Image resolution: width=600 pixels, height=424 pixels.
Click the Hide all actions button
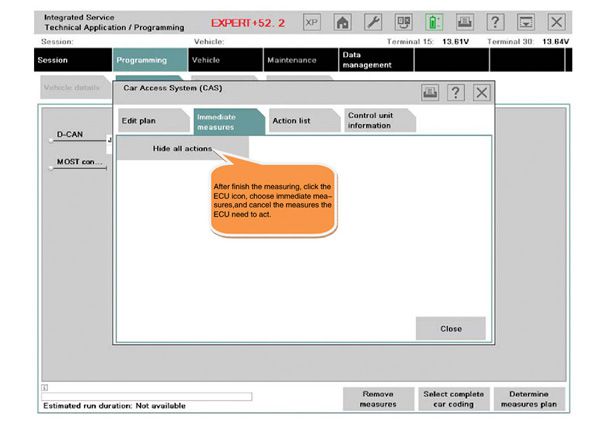(182, 148)
